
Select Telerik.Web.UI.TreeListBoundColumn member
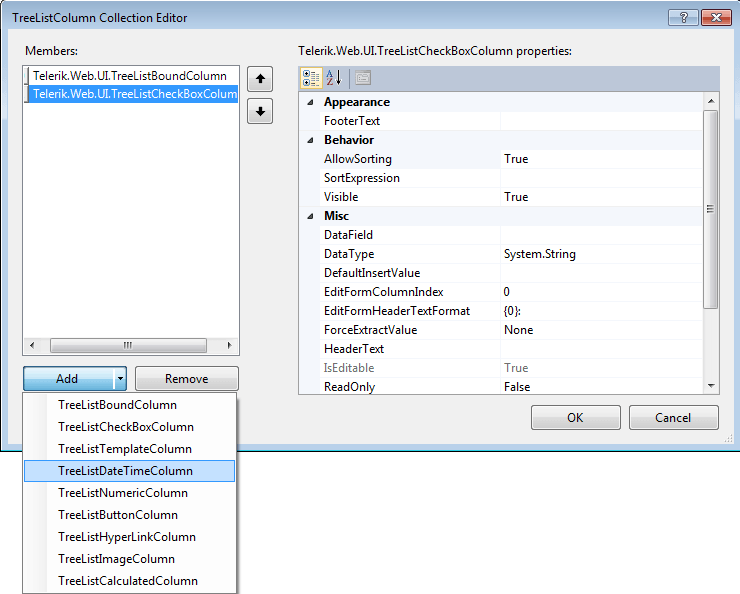tap(130, 76)
